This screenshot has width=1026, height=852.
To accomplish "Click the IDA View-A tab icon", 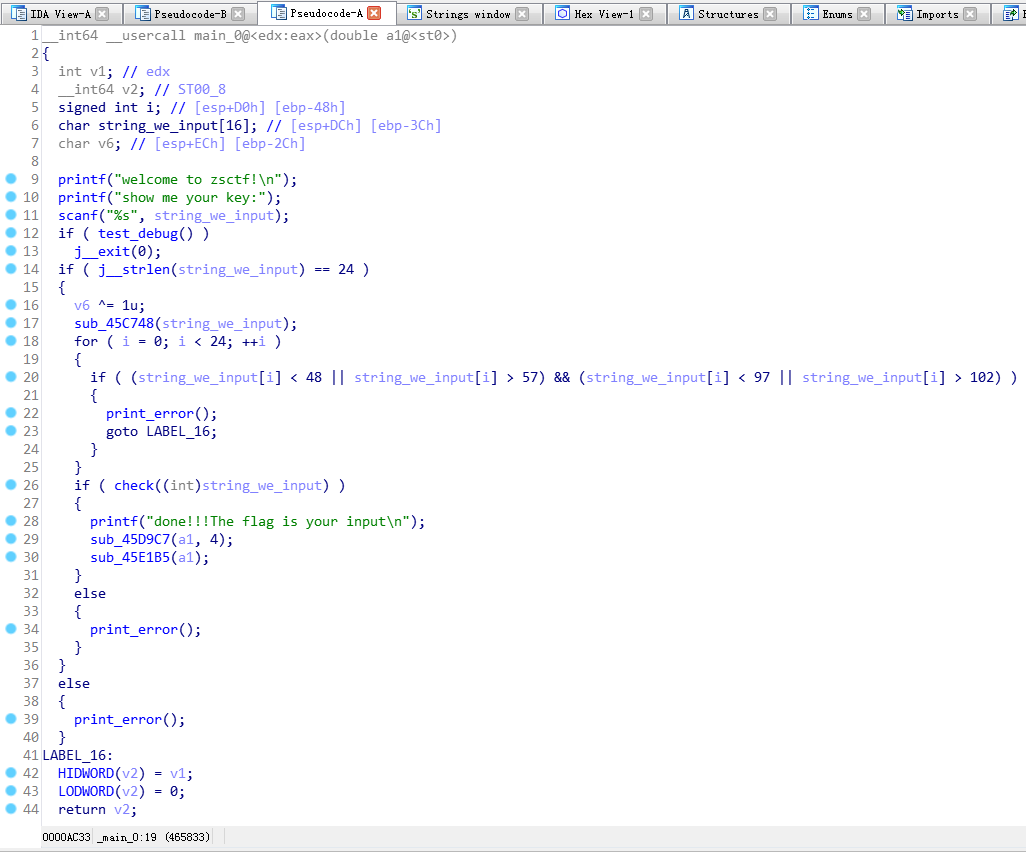I will pyautogui.click(x=19, y=14).
